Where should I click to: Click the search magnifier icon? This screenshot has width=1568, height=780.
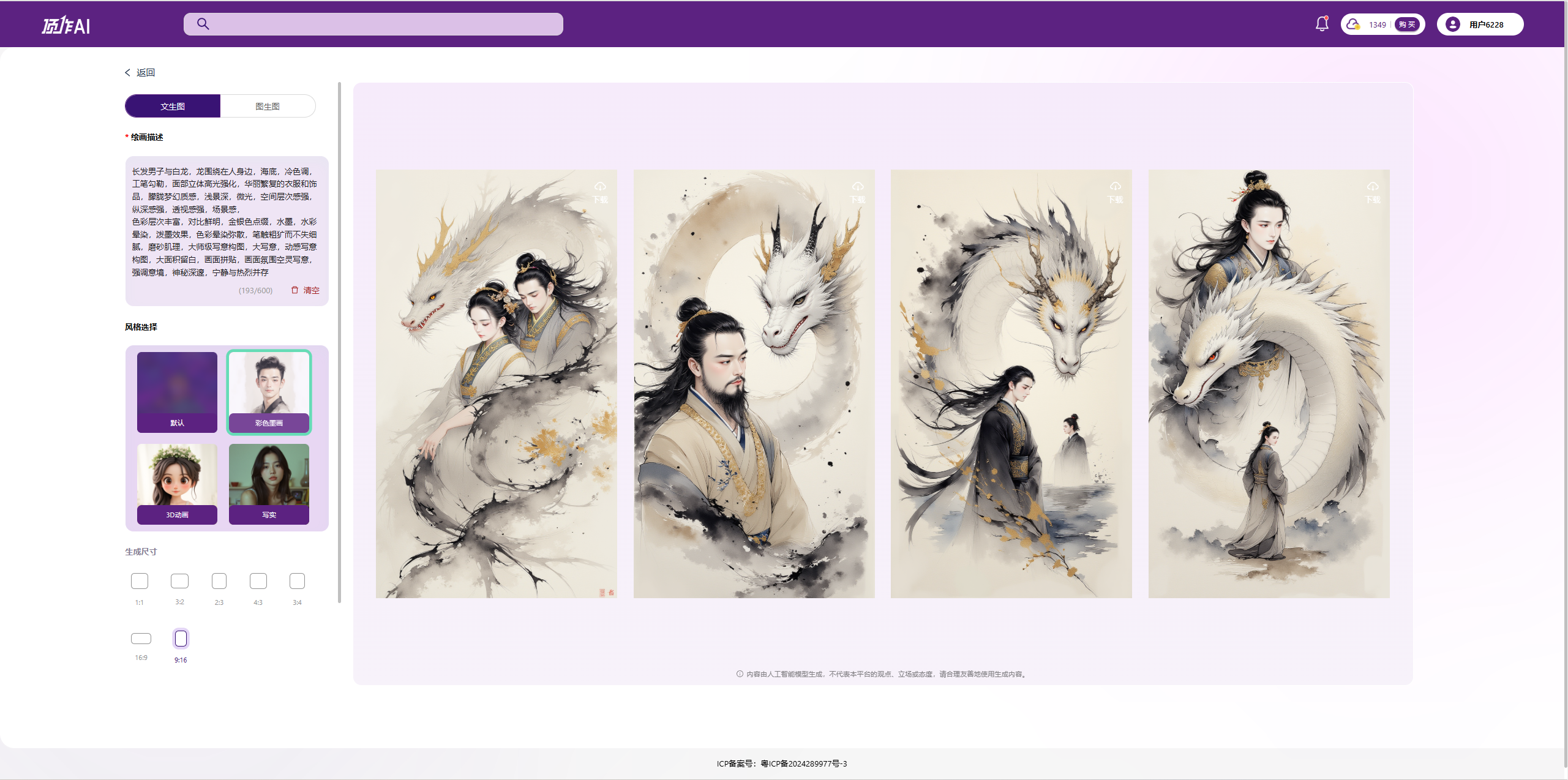click(x=203, y=24)
